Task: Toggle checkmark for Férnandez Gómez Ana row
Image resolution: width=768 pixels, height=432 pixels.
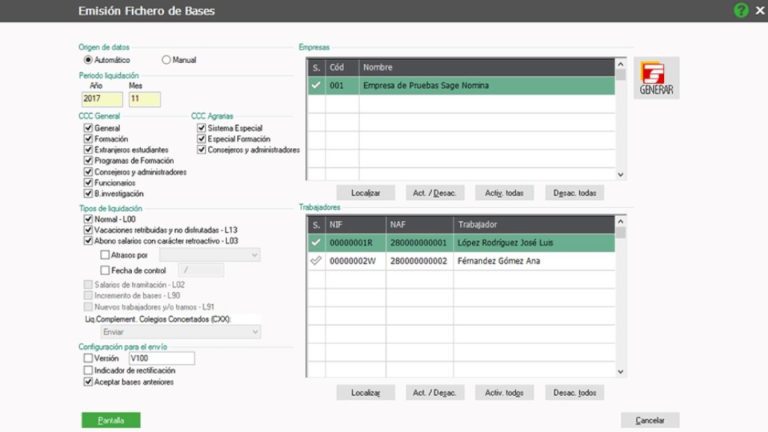Action: coord(315,260)
